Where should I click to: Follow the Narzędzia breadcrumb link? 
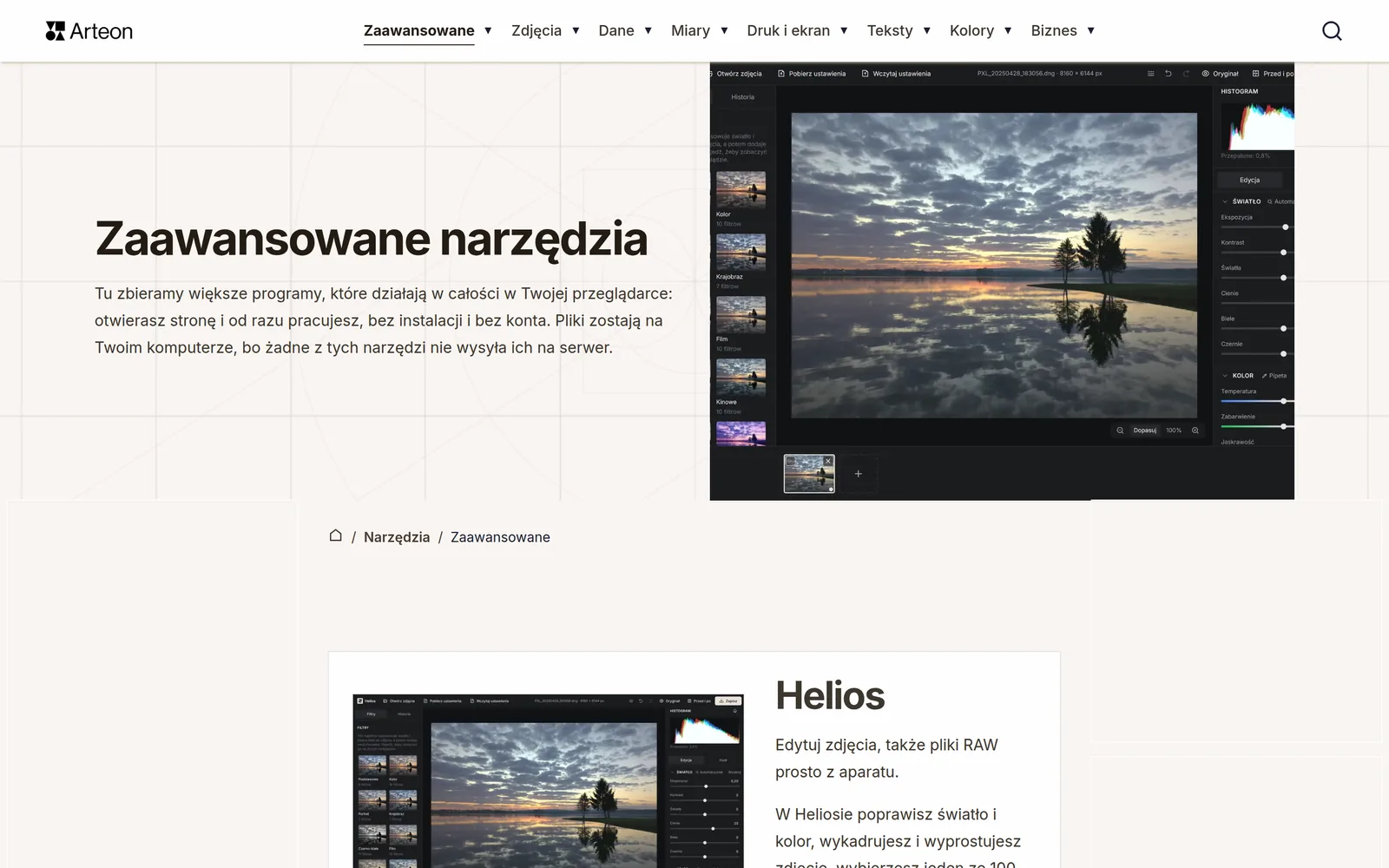397,537
